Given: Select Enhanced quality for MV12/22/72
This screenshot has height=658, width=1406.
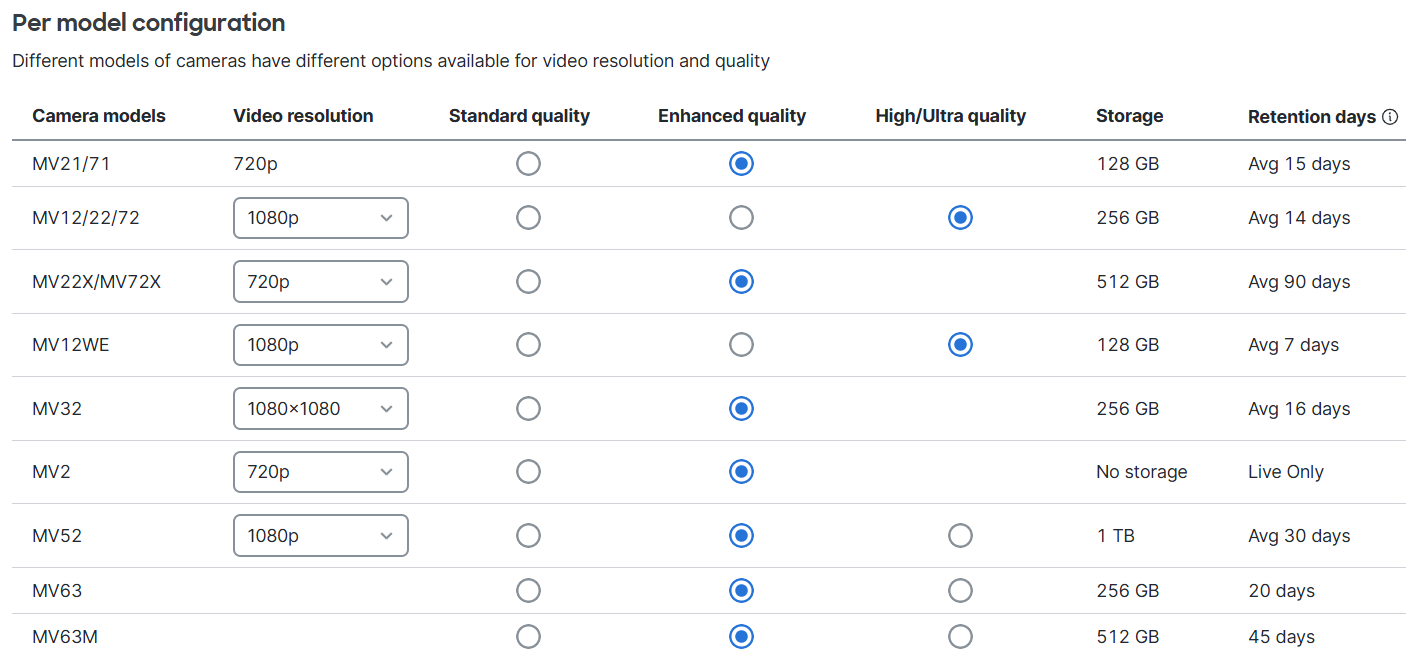Looking at the screenshot, I should 741,218.
